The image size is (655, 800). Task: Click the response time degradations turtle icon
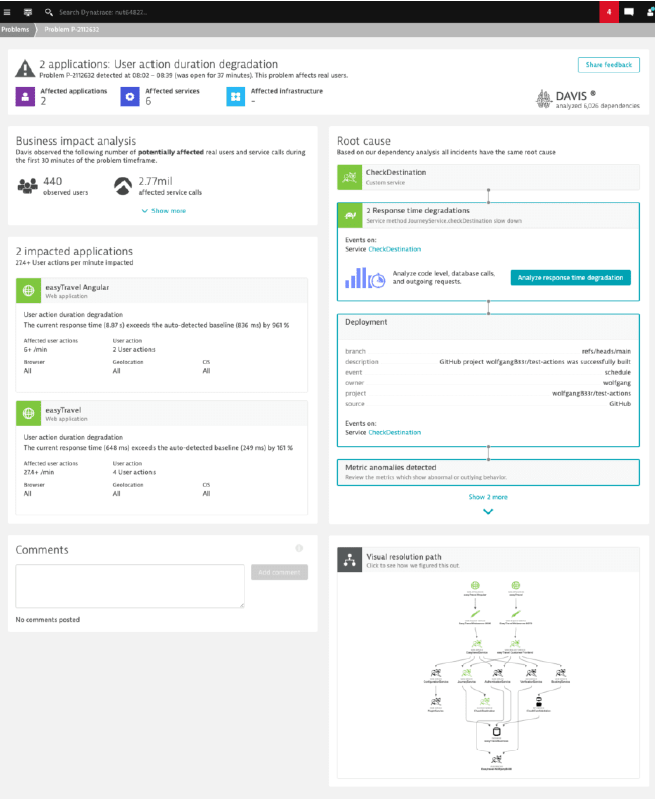[x=350, y=215]
